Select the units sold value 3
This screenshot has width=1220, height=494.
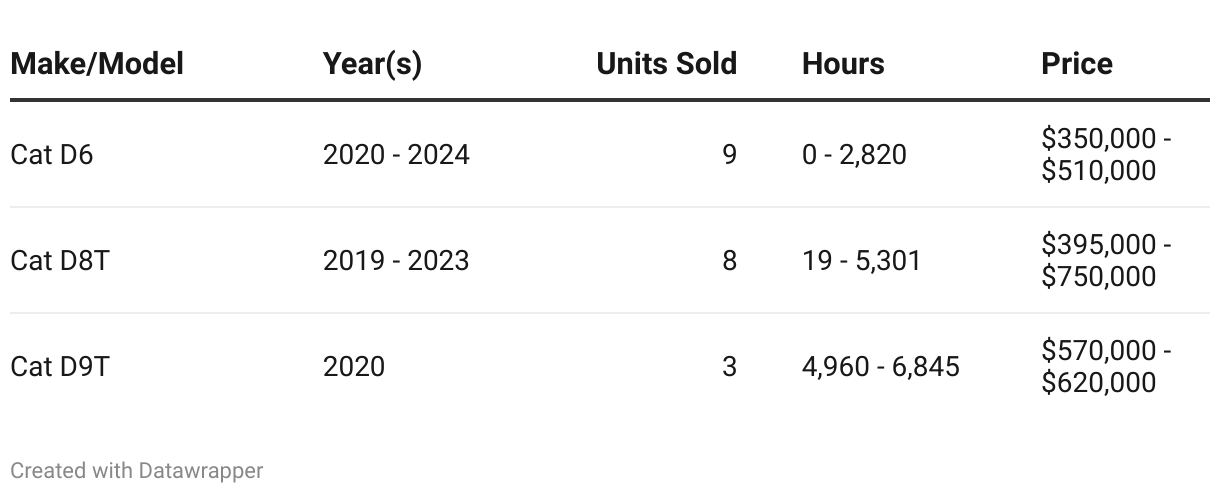click(x=729, y=367)
